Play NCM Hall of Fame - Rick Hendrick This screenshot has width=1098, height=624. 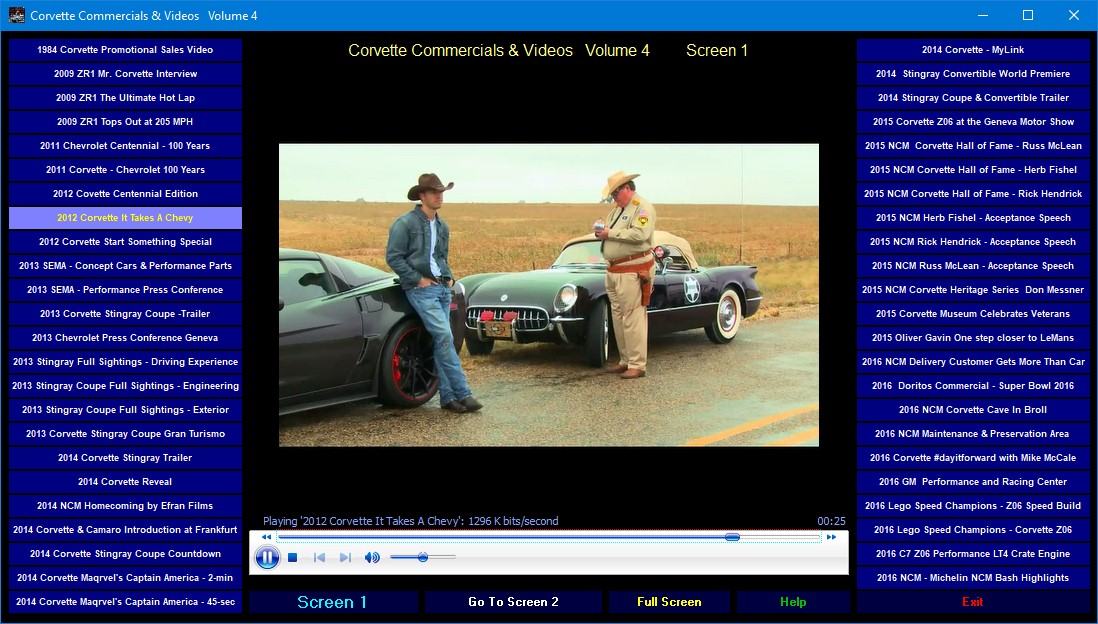(973, 193)
